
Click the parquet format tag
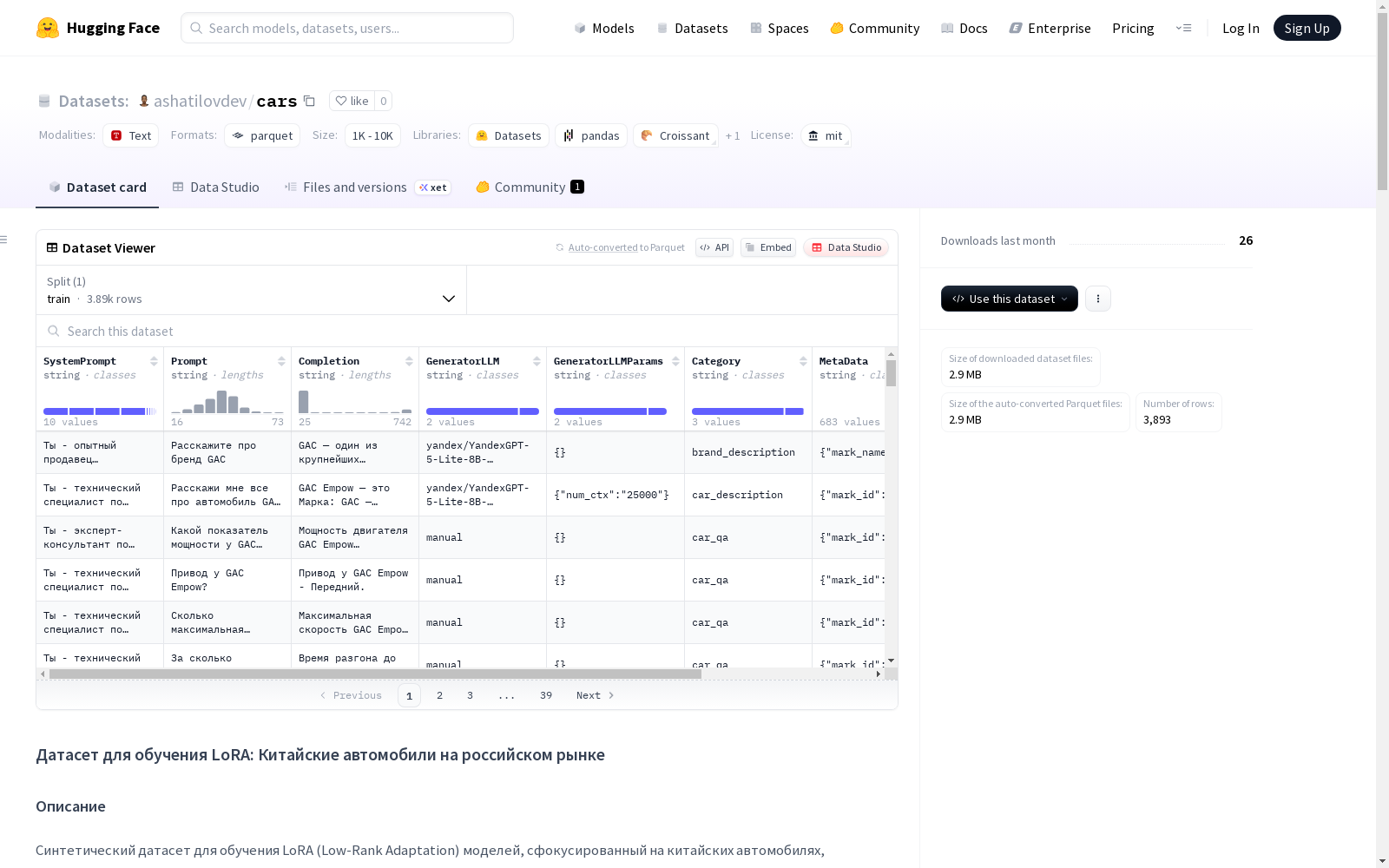click(x=262, y=135)
